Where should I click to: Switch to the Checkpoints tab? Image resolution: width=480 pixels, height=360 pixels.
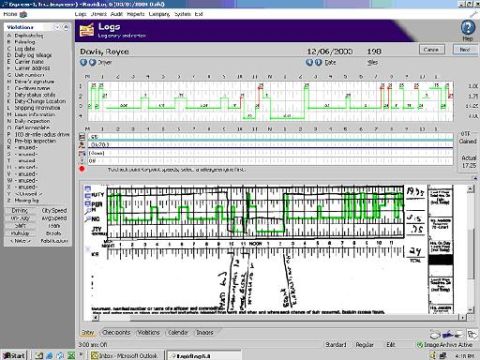(x=116, y=333)
